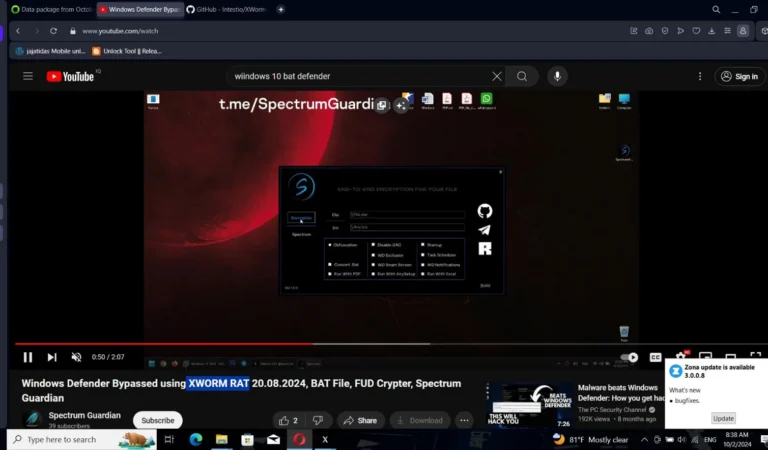The height and width of the screenshot is (450, 768).
Task: Like the video with thumbs up
Action: (x=289, y=420)
